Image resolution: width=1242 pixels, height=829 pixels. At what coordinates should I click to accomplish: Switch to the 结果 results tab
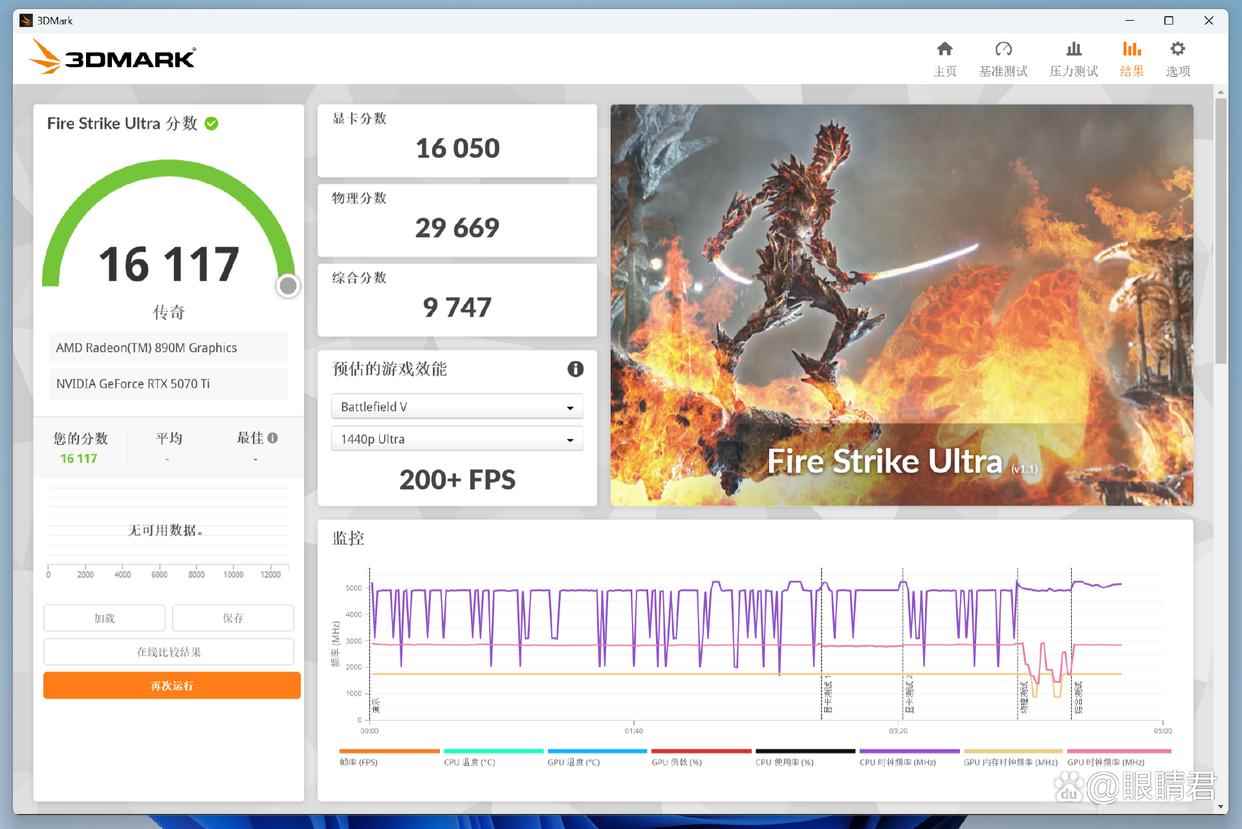tap(1132, 59)
